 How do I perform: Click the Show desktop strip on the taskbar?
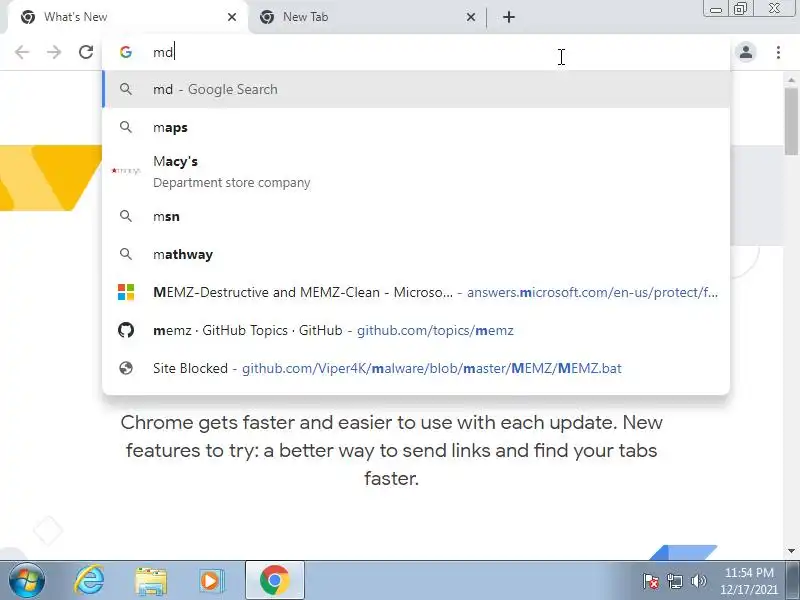point(795,580)
